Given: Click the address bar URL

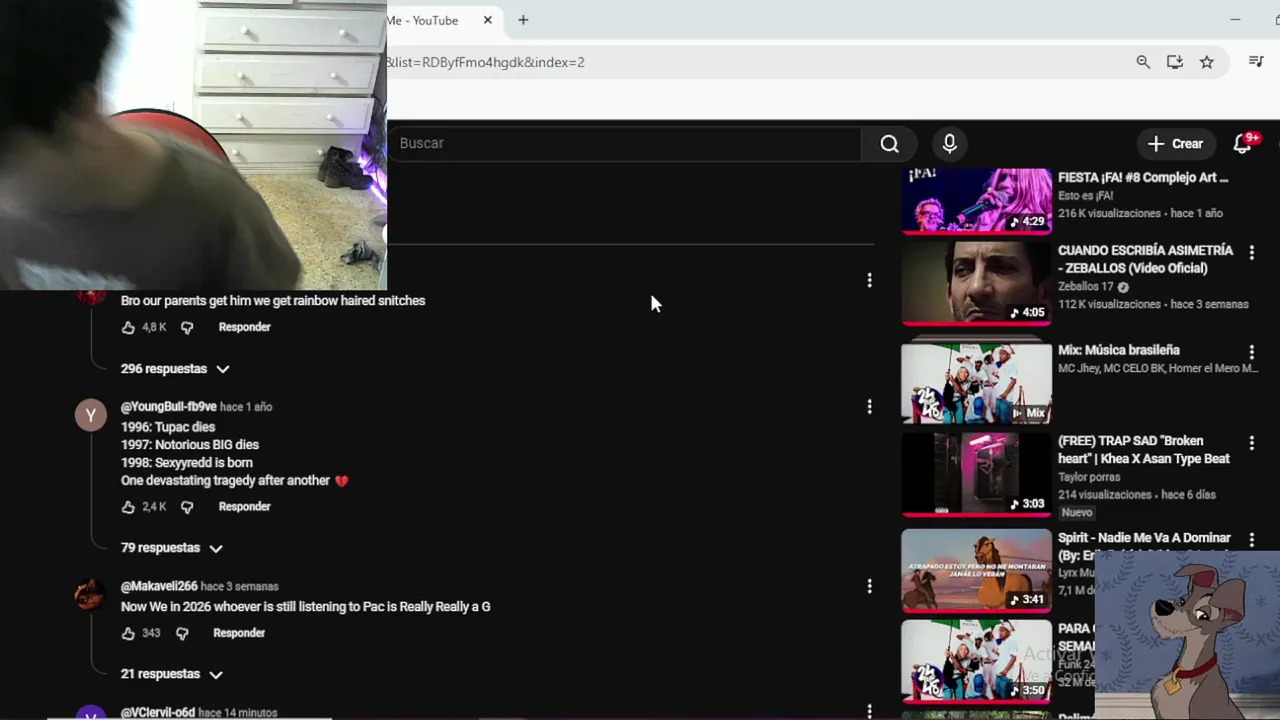Looking at the screenshot, I should [486, 62].
